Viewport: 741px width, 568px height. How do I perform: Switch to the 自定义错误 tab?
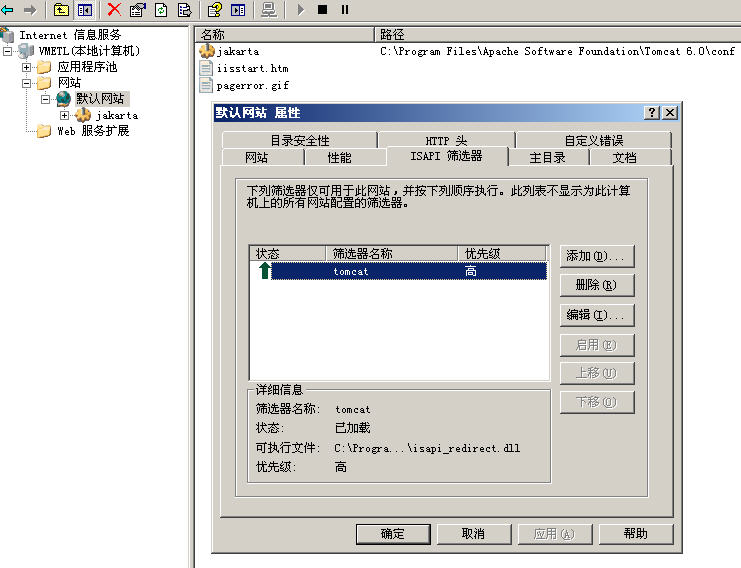594,140
